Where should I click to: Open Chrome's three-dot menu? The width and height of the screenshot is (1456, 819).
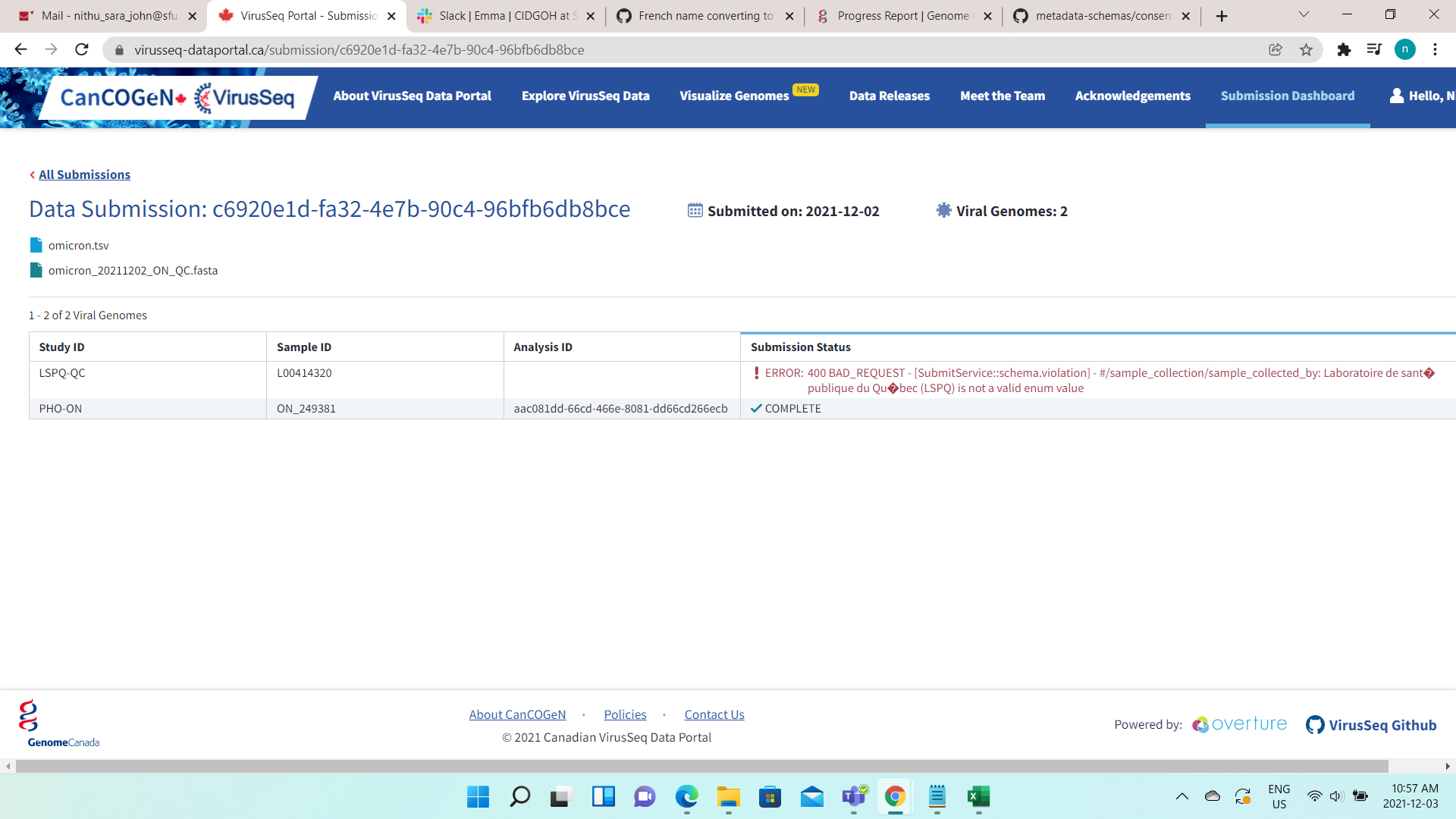click(1435, 49)
